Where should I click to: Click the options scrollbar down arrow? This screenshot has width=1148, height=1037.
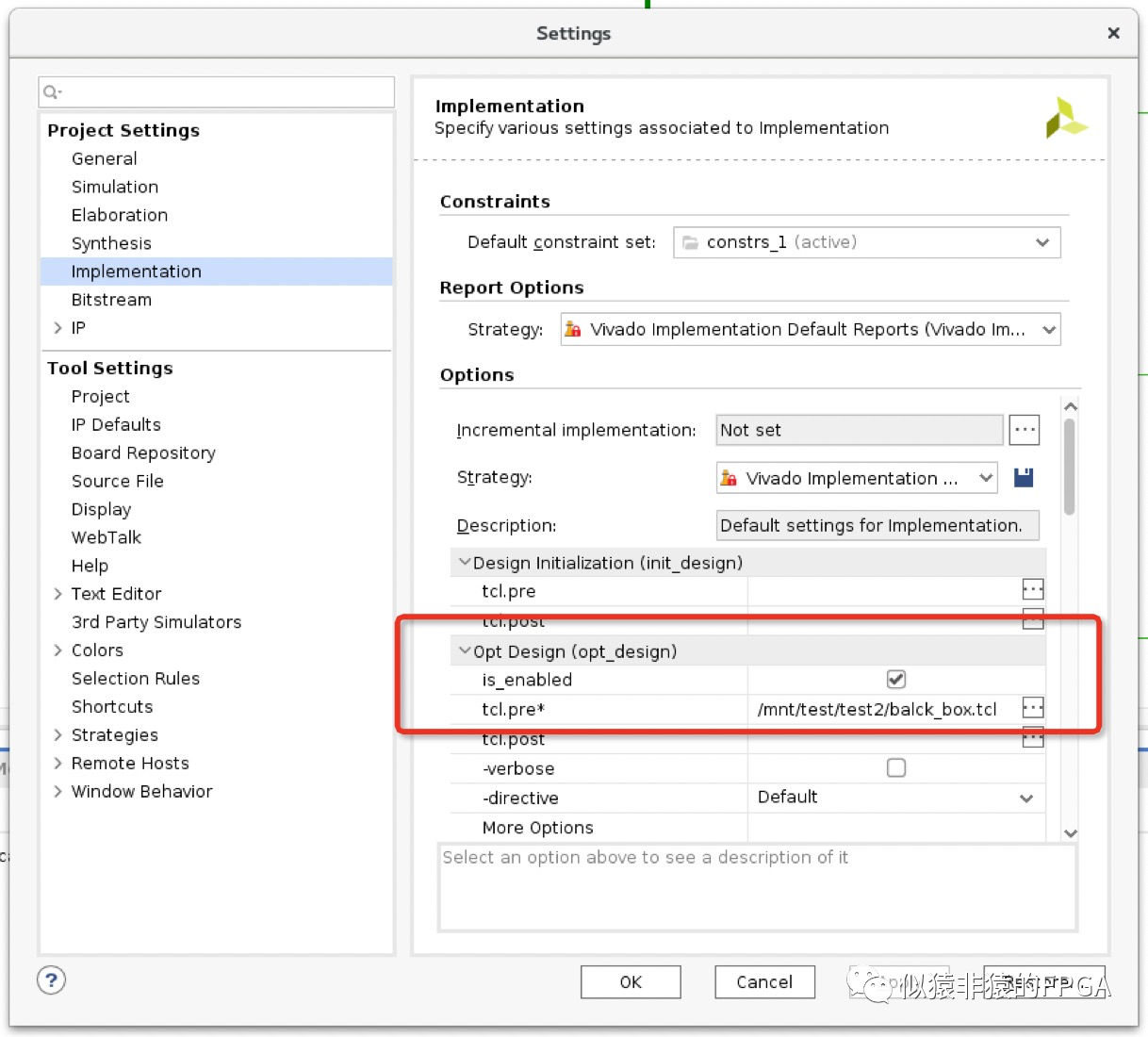tap(1070, 832)
